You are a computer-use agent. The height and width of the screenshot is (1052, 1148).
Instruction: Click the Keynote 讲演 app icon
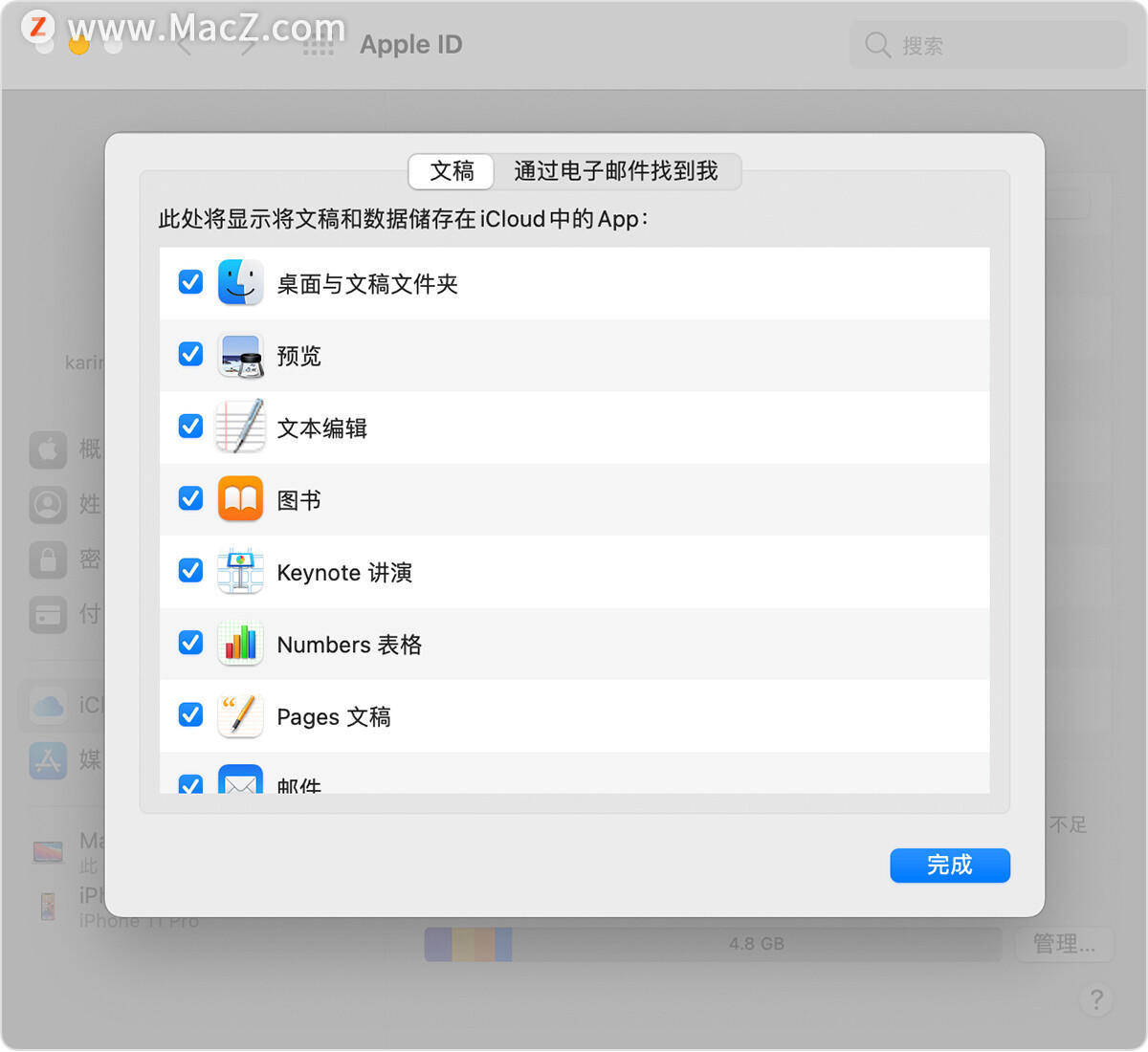[x=240, y=571]
